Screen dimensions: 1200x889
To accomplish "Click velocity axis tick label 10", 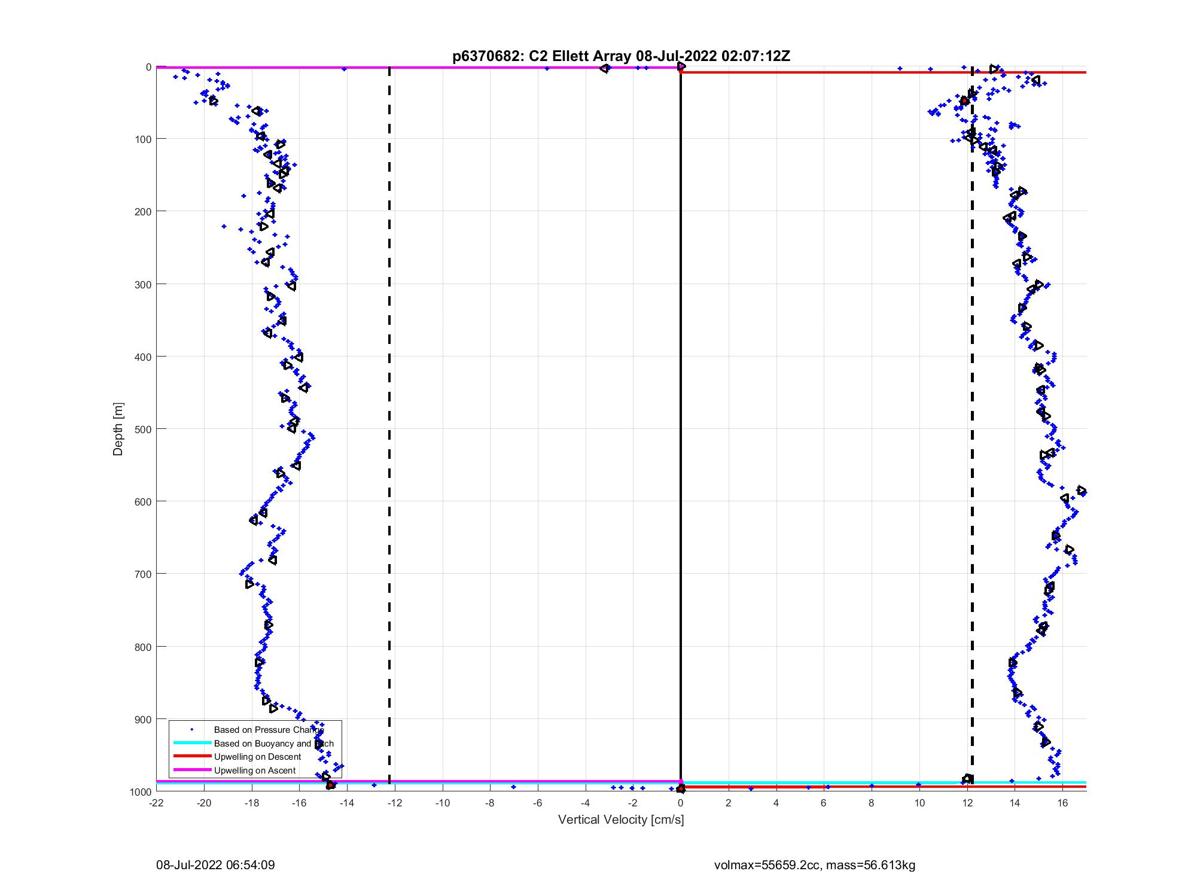I will 919,802.
